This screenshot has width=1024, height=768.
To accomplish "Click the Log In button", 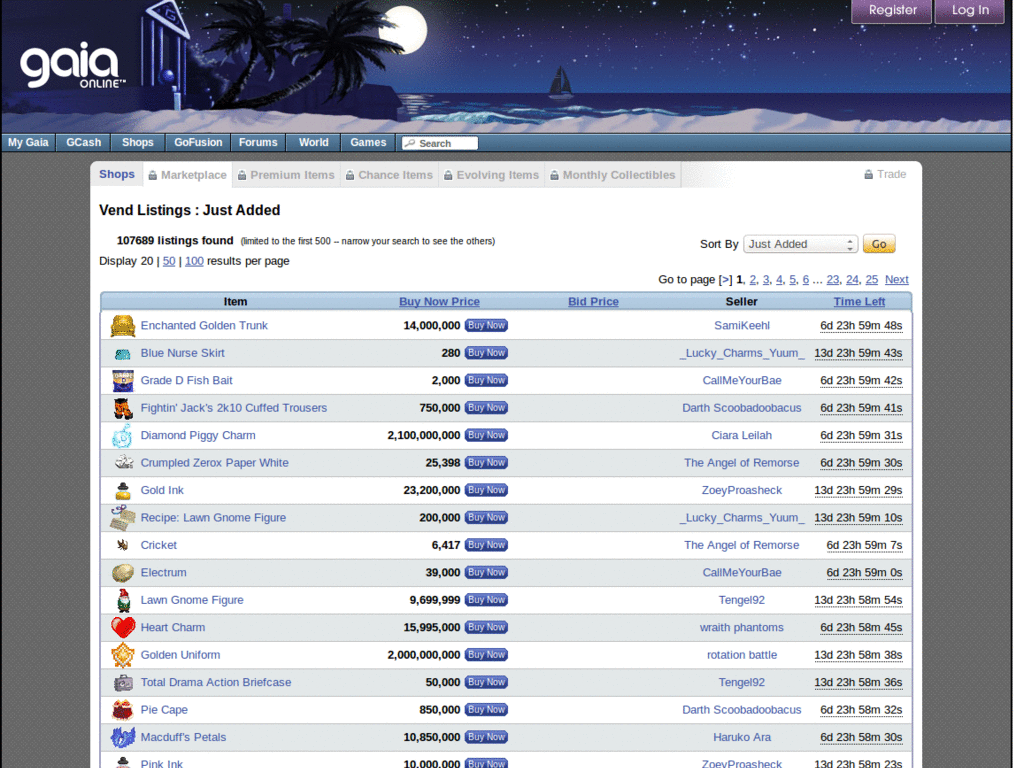I will [970, 10].
